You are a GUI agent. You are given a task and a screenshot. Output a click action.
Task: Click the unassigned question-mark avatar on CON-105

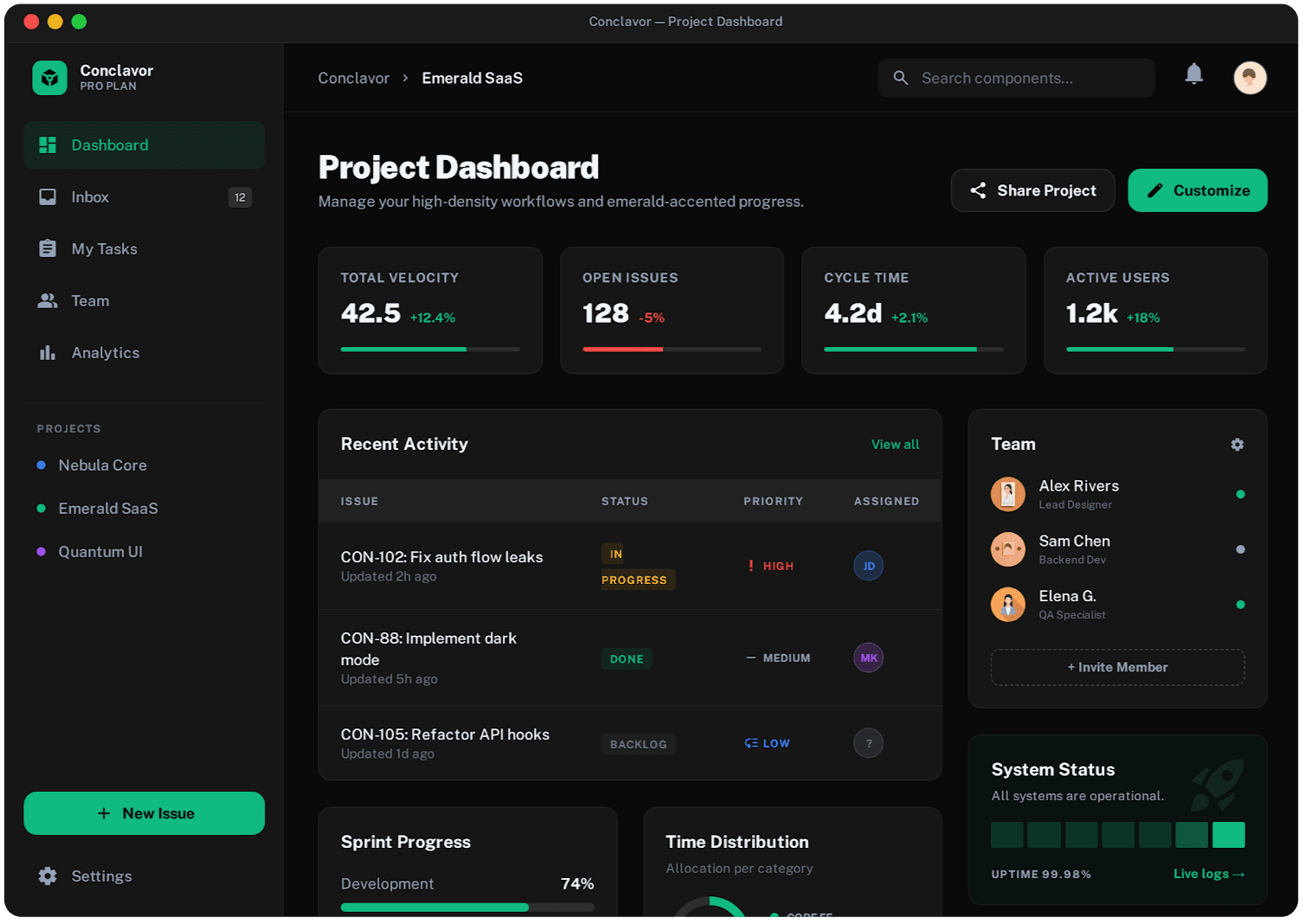(x=868, y=742)
